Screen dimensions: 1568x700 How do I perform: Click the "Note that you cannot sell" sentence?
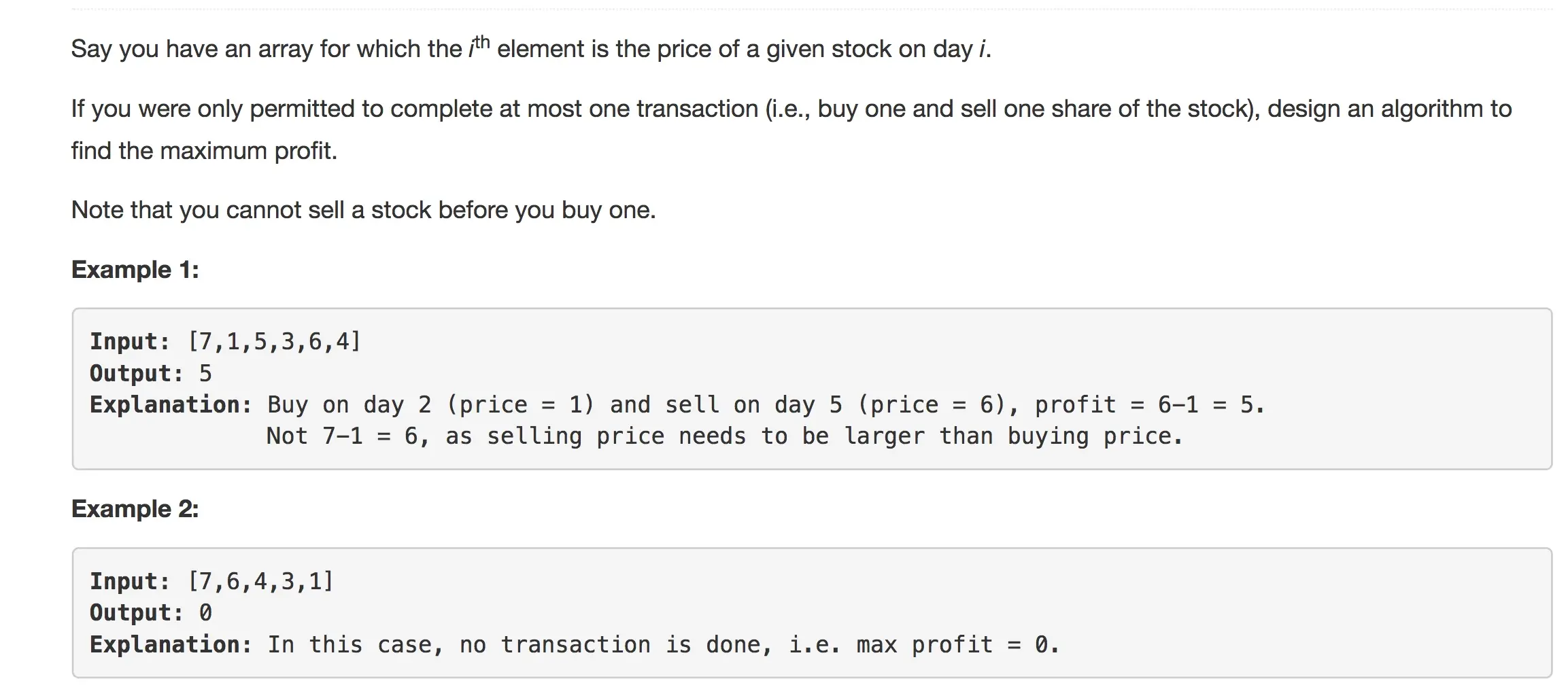(x=363, y=210)
